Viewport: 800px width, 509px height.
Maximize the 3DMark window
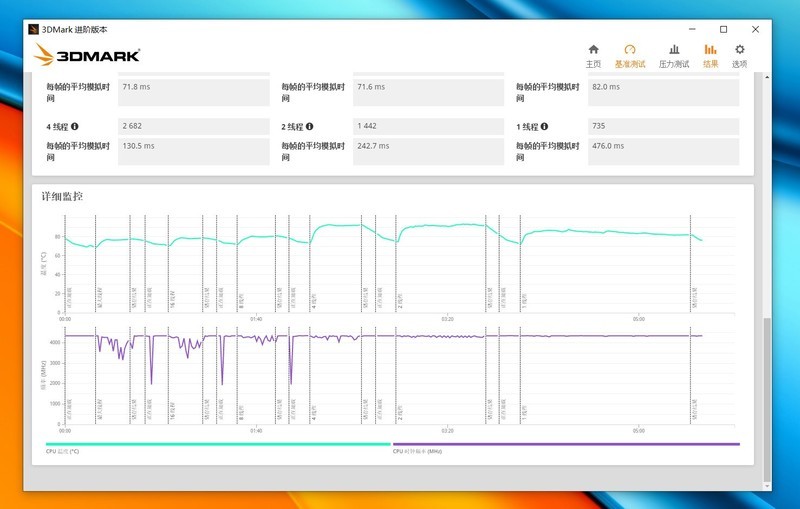click(723, 29)
